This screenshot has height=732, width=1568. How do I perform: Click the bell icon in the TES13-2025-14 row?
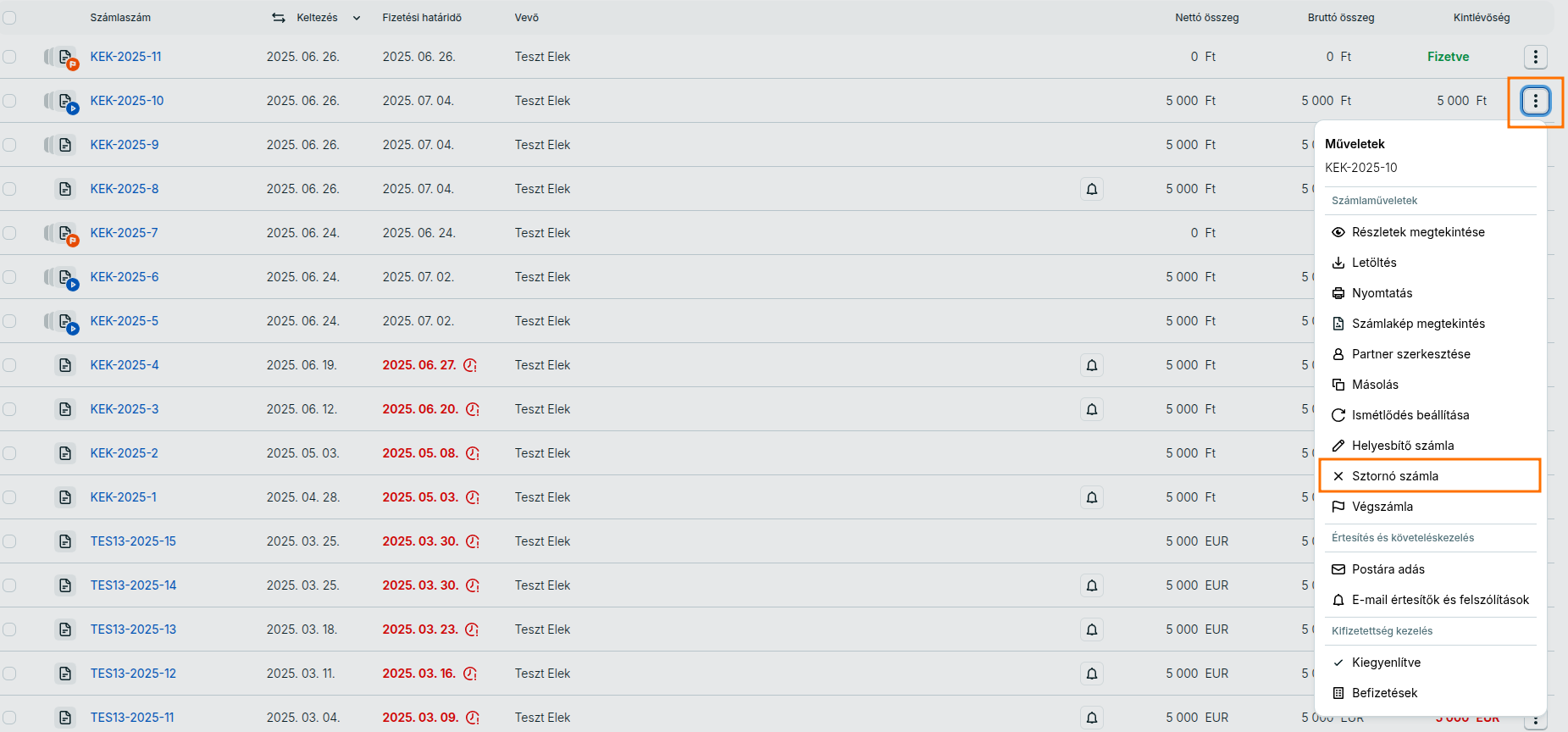(x=1092, y=585)
